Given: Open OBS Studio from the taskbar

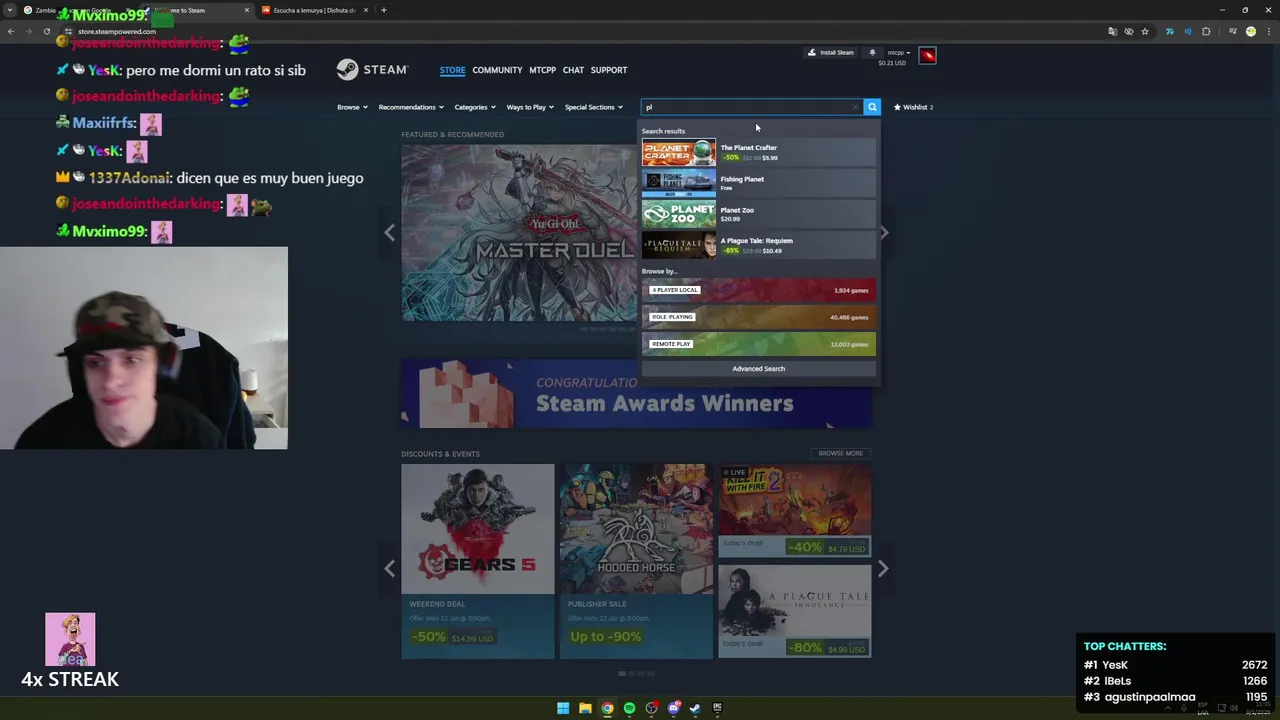Looking at the screenshot, I should click(x=651, y=708).
